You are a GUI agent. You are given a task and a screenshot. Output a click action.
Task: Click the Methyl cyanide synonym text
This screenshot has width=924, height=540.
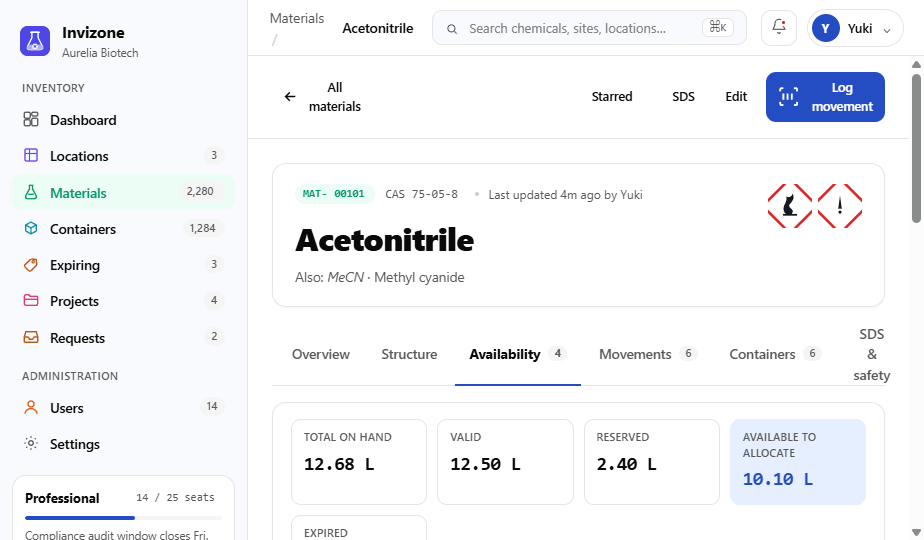(x=419, y=277)
